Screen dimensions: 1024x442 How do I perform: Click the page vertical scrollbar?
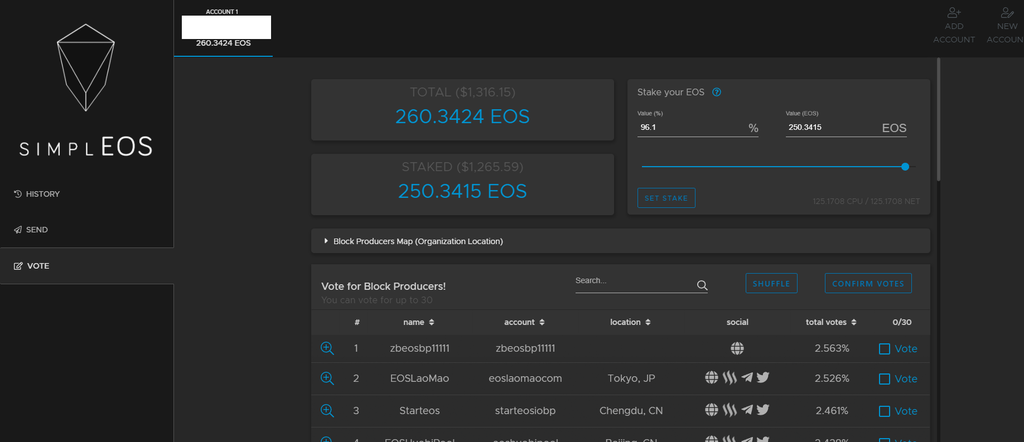tap(939, 119)
